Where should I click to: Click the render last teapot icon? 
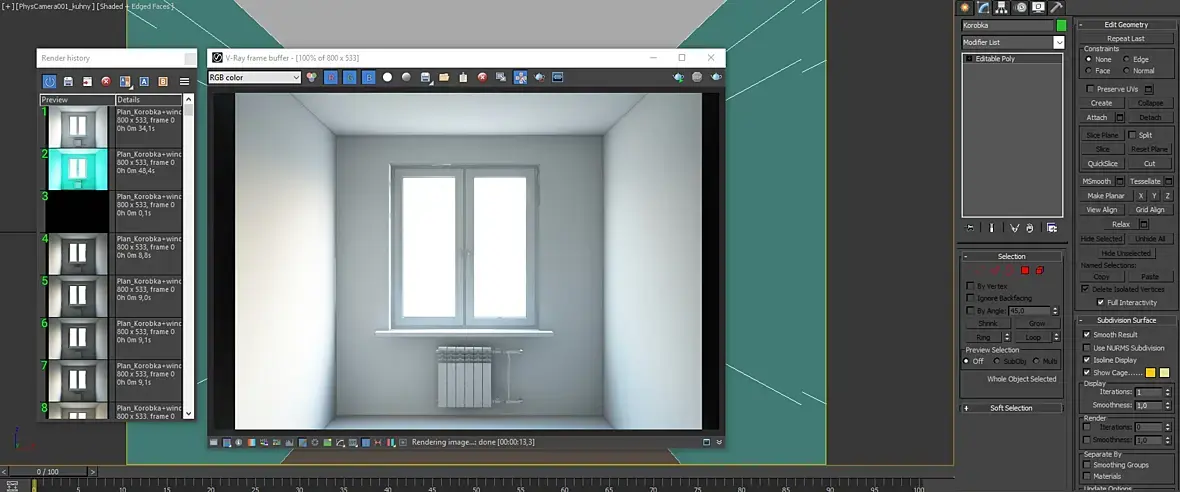coord(716,77)
